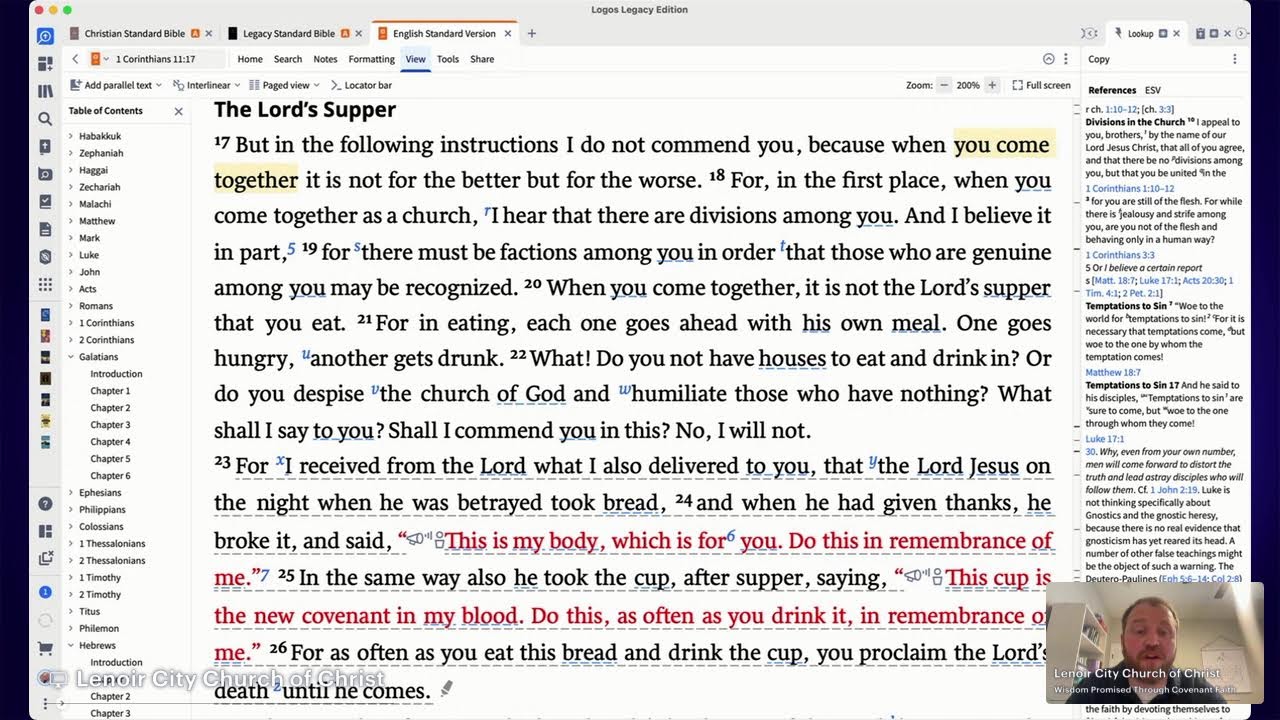Open the Search menu
Image resolution: width=1280 pixels, height=720 pixels.
tap(288, 59)
